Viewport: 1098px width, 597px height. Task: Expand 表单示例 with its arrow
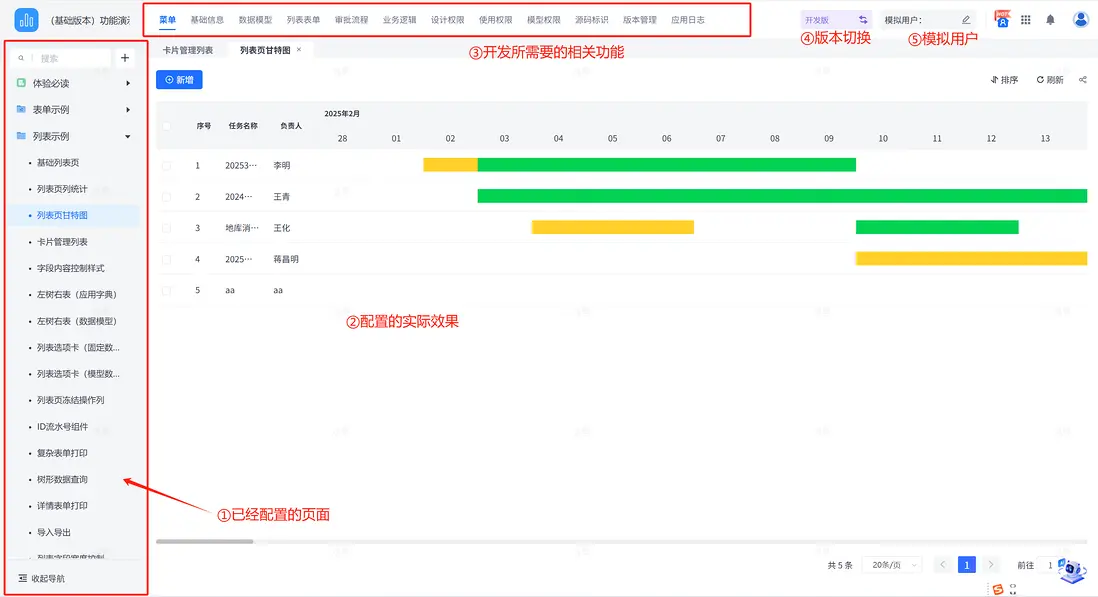coord(127,110)
